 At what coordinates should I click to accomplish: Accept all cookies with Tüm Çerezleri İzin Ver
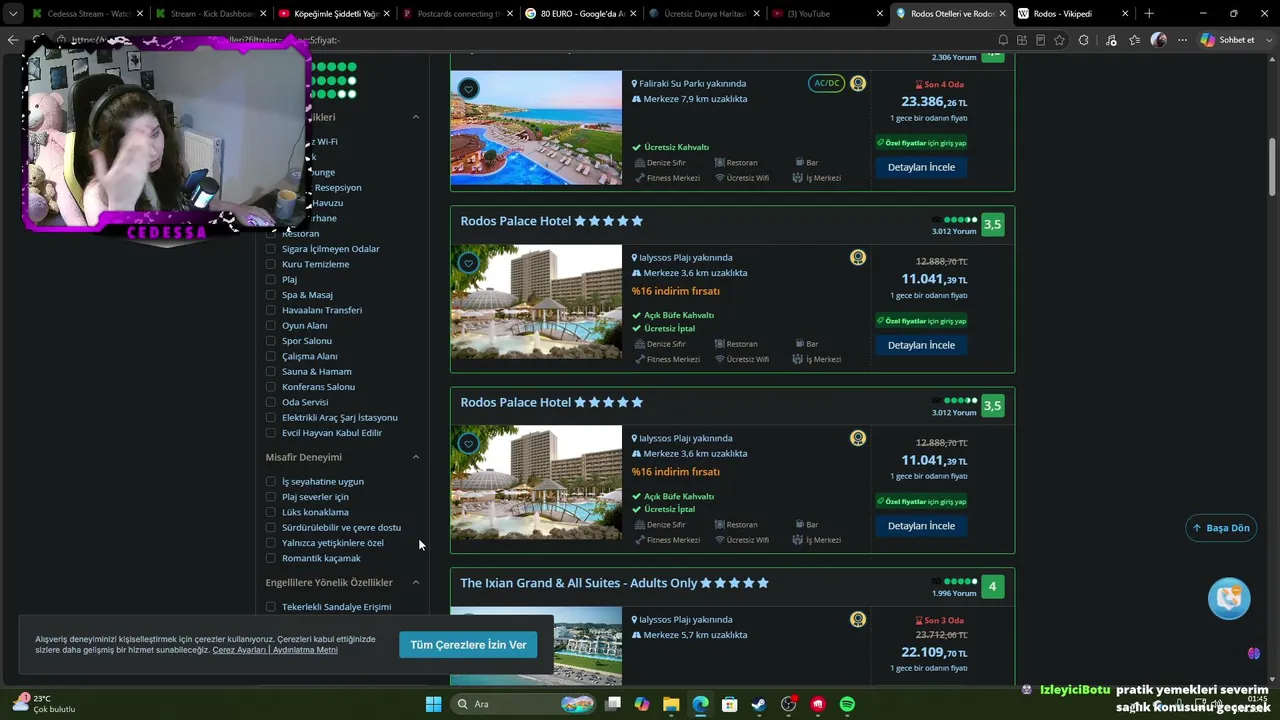point(468,645)
